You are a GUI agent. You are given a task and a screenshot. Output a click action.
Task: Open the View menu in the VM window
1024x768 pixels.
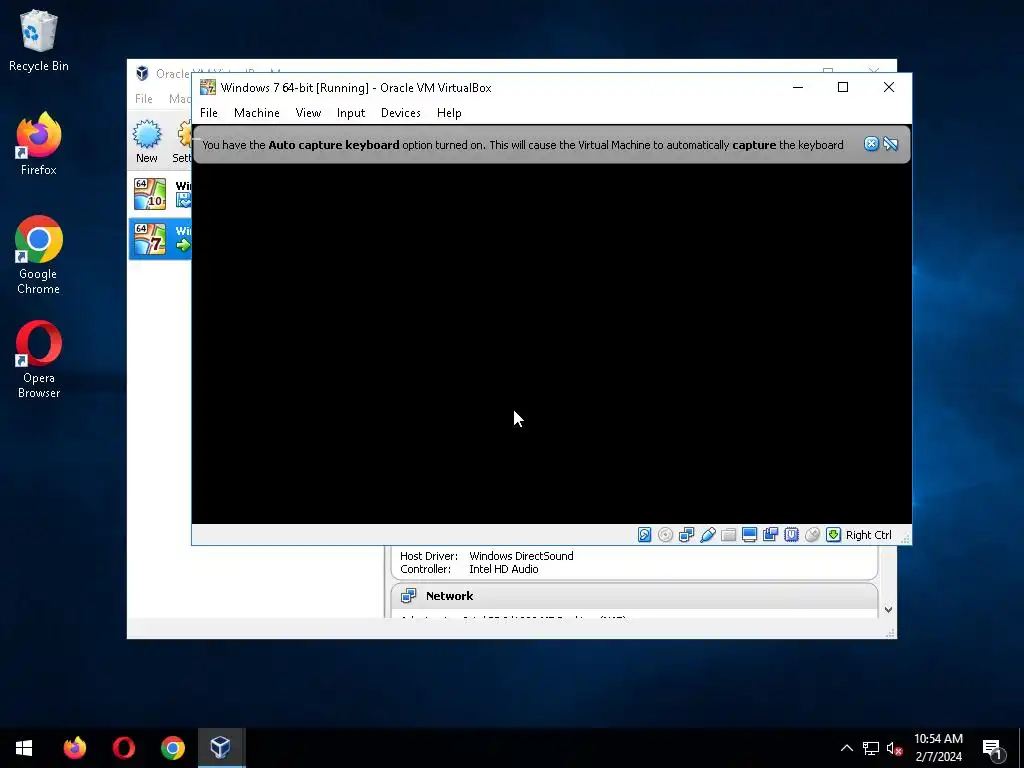[x=308, y=113]
